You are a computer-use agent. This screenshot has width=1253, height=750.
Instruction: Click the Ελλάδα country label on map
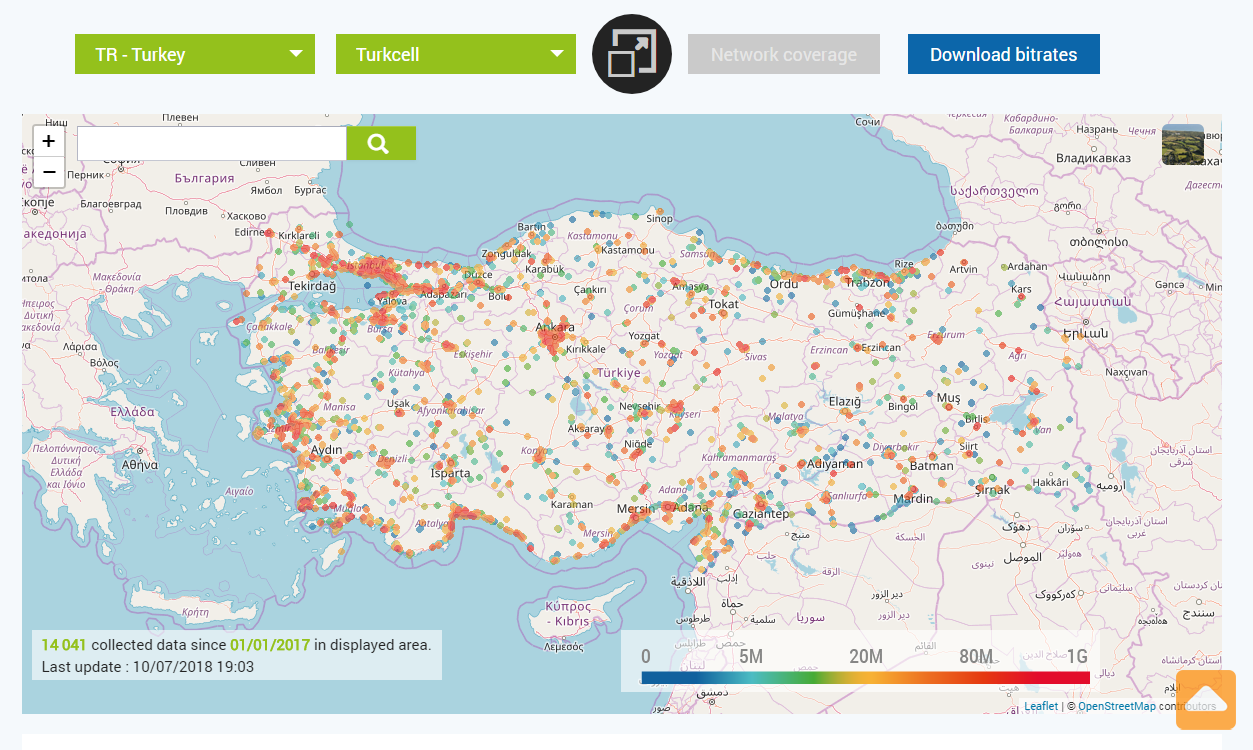(x=130, y=411)
